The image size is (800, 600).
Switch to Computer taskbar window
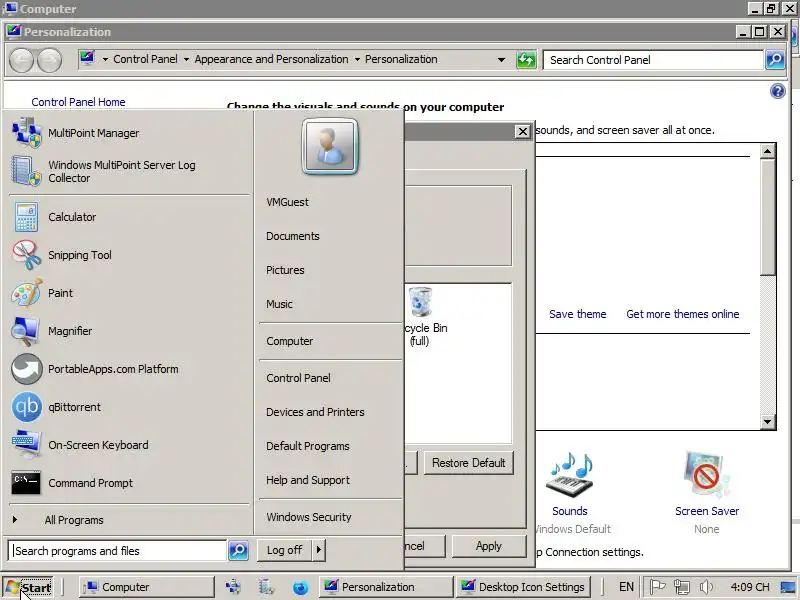pyautogui.click(x=147, y=587)
